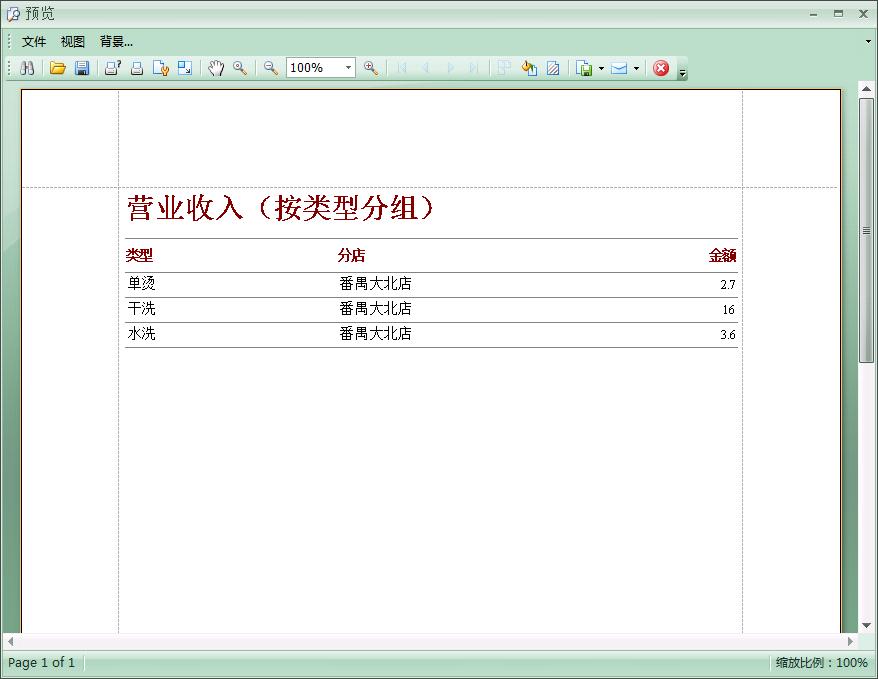Click the vertical scrollbar up arrow
878x679 pixels.
(x=866, y=89)
